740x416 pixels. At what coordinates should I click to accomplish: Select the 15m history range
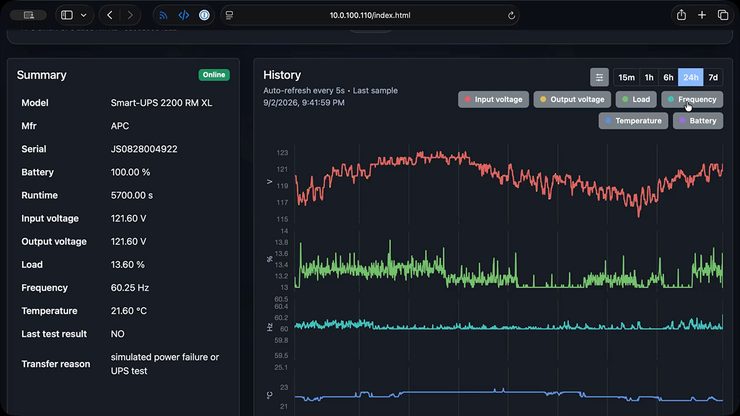tap(626, 77)
